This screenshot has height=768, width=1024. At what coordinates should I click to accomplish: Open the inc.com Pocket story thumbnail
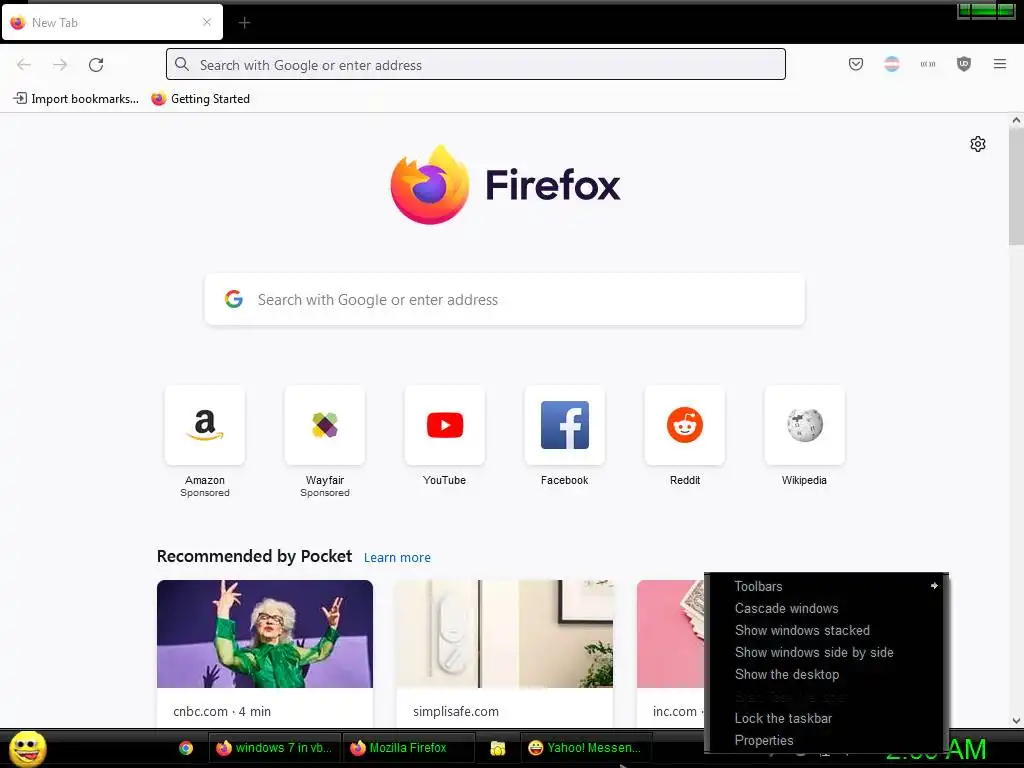coord(671,633)
